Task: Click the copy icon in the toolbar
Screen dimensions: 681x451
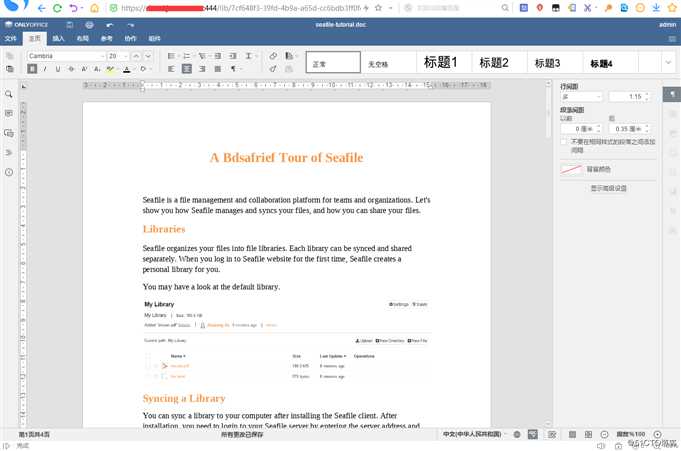Action: click(x=10, y=56)
